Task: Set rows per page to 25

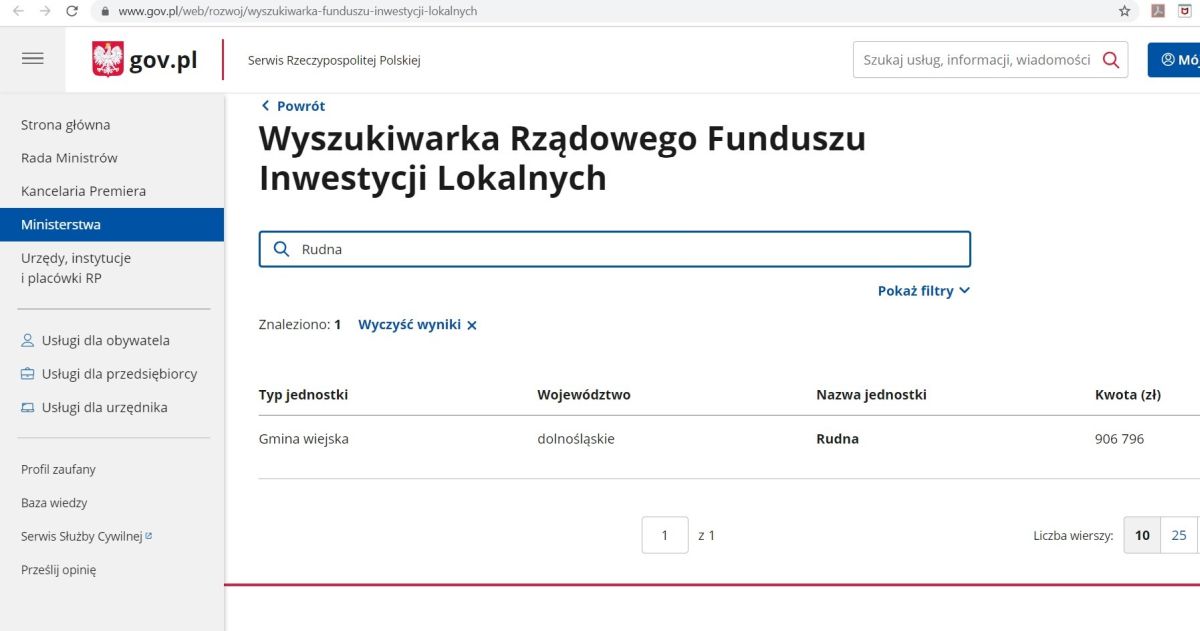Action: [x=1178, y=535]
